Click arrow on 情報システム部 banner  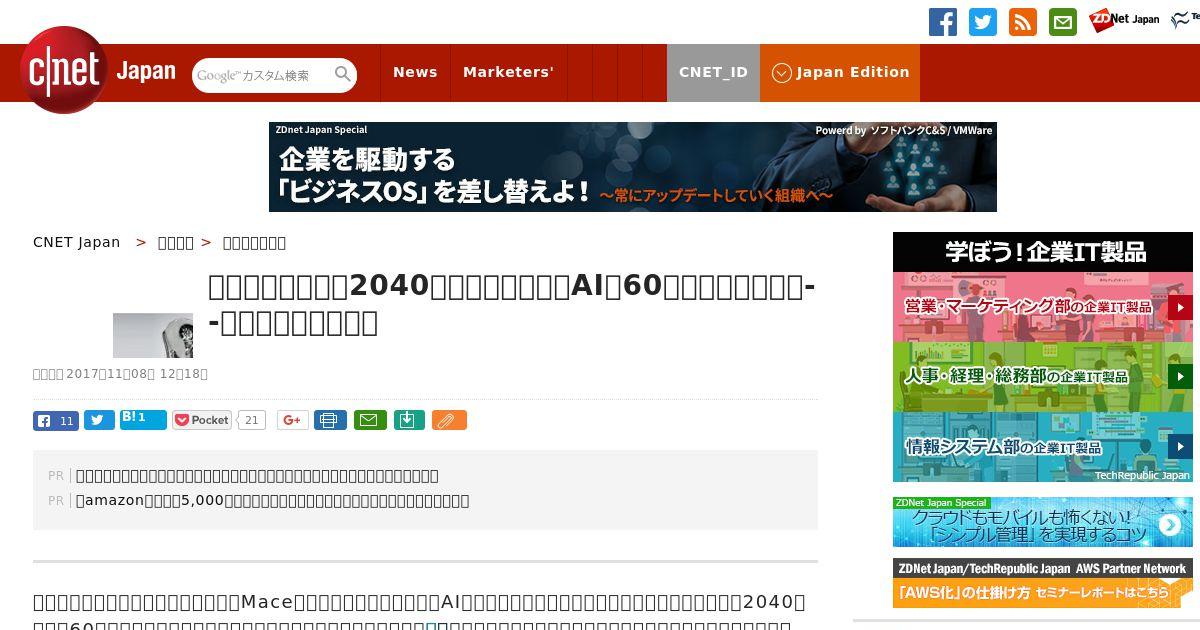pyautogui.click(x=1180, y=447)
